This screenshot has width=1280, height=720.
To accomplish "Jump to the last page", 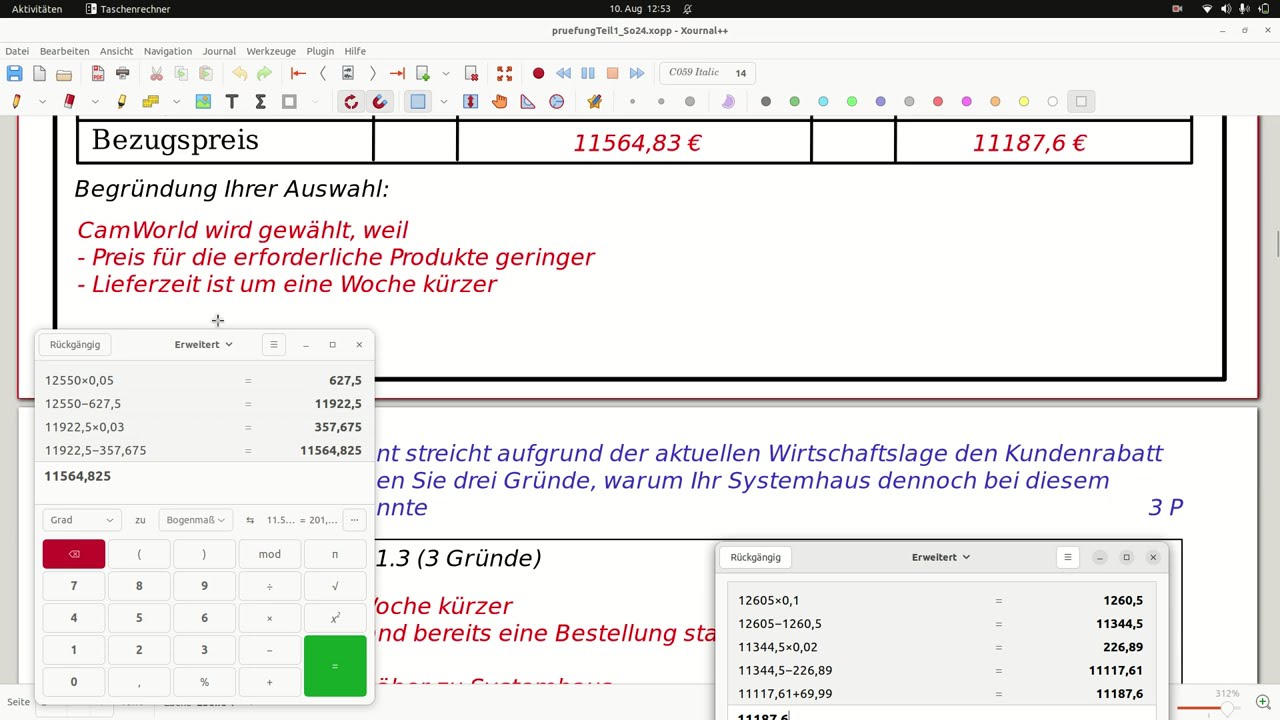I will [x=397, y=73].
